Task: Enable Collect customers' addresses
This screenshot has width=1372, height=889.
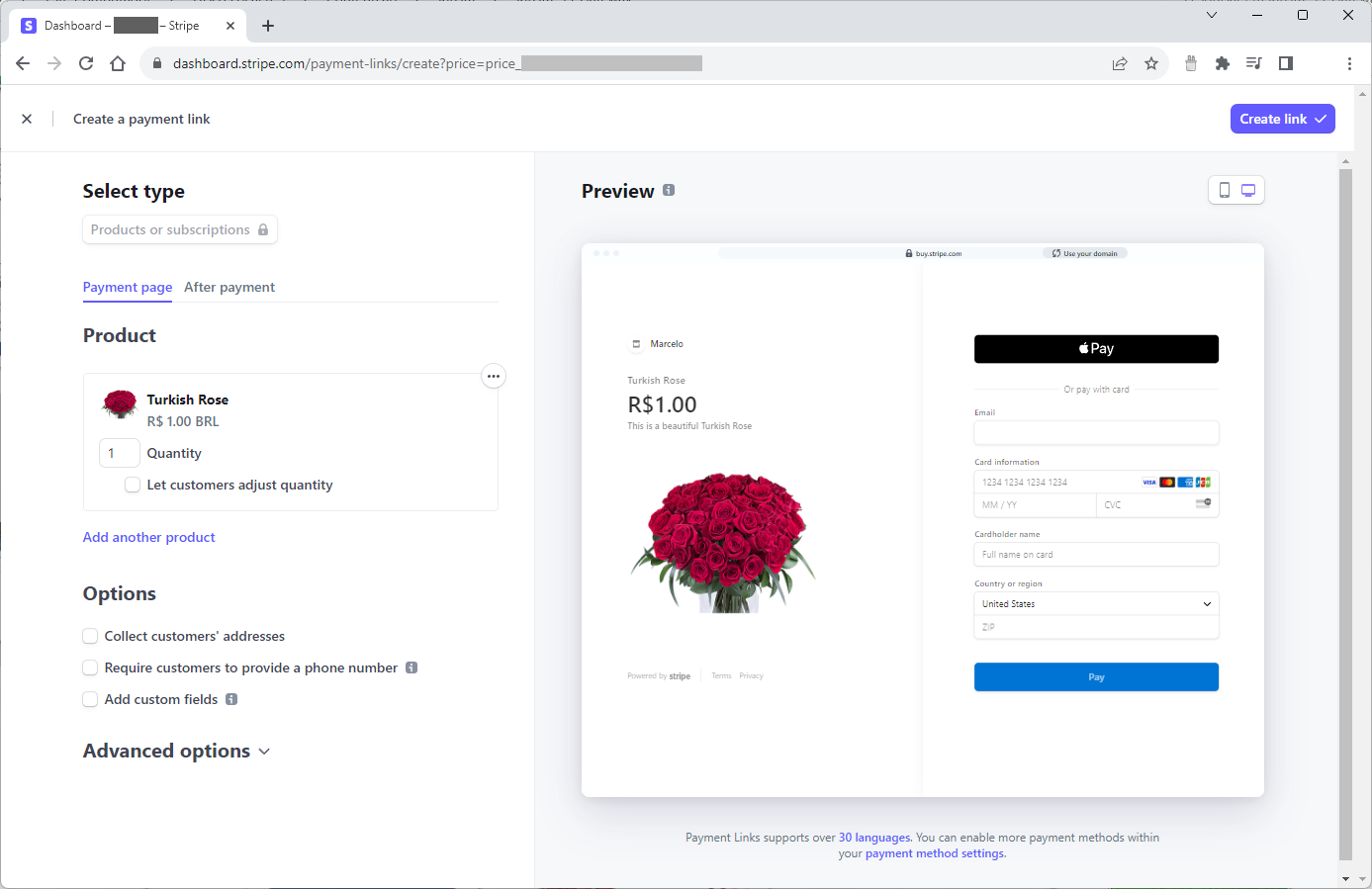Action: [x=90, y=636]
